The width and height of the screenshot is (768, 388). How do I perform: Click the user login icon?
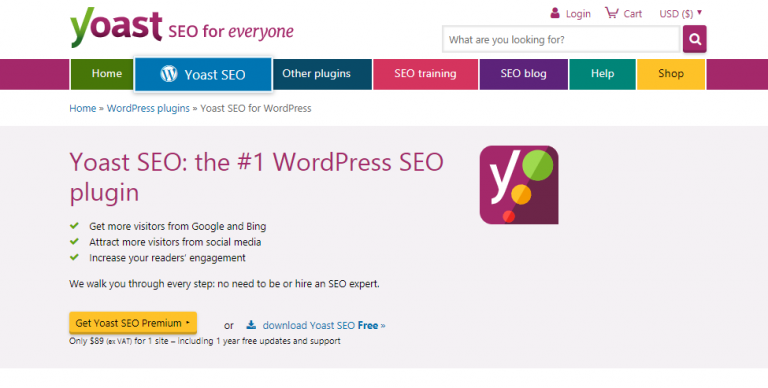pyautogui.click(x=554, y=13)
